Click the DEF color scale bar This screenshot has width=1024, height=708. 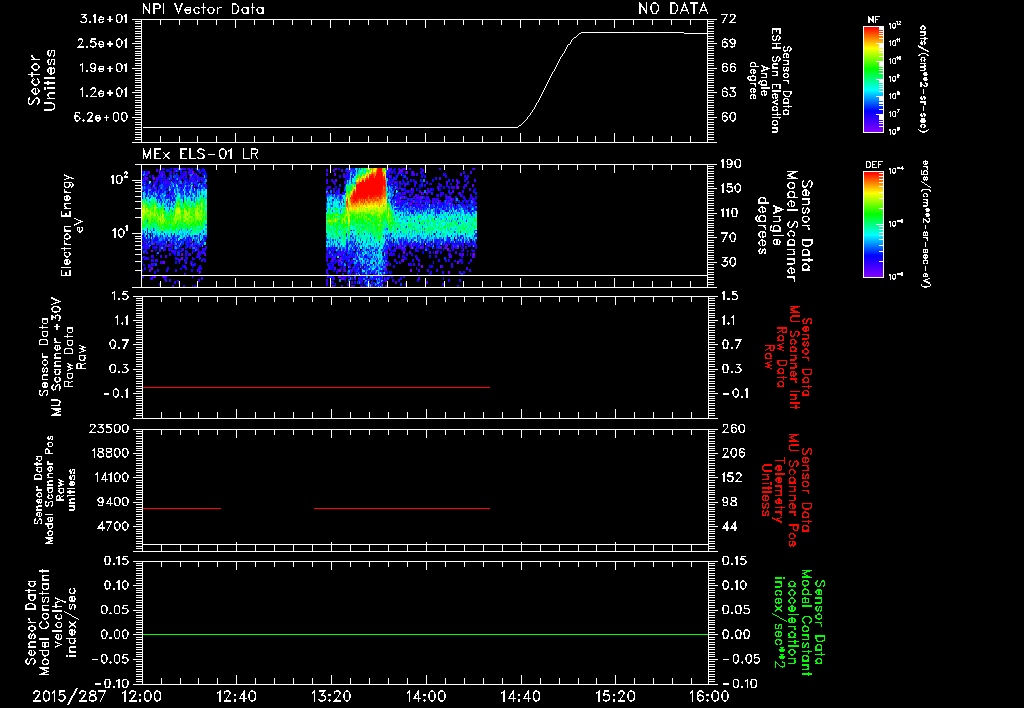tap(873, 223)
